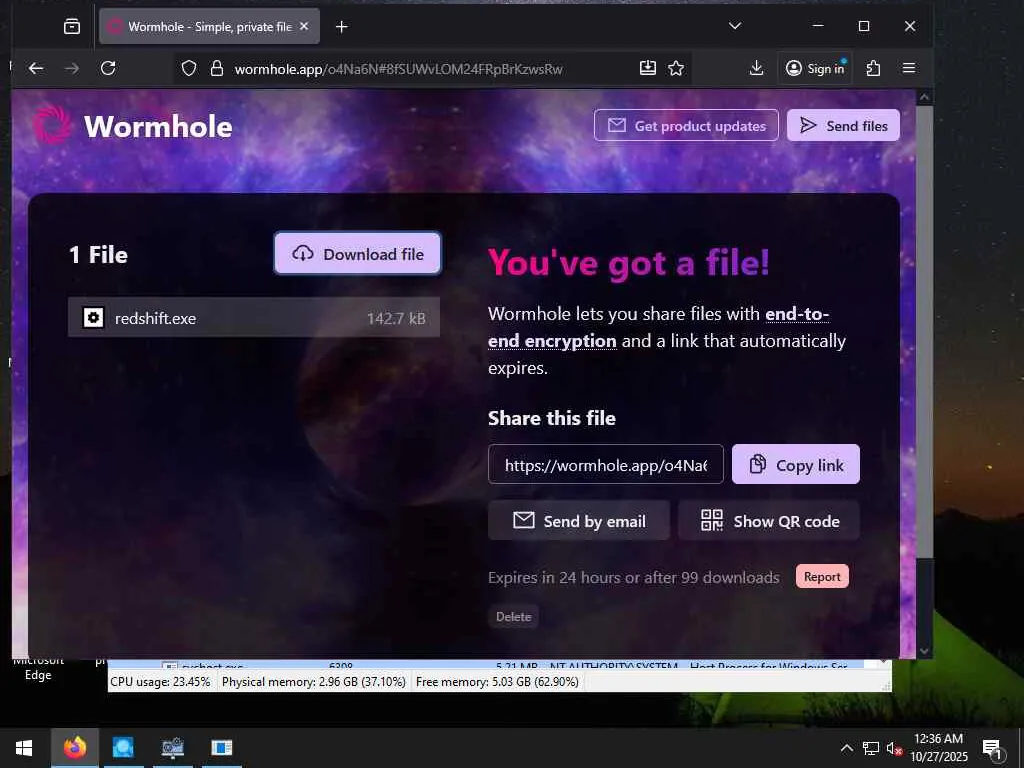Click the CPU usage status entry
The height and width of the screenshot is (768, 1024).
[161, 682]
